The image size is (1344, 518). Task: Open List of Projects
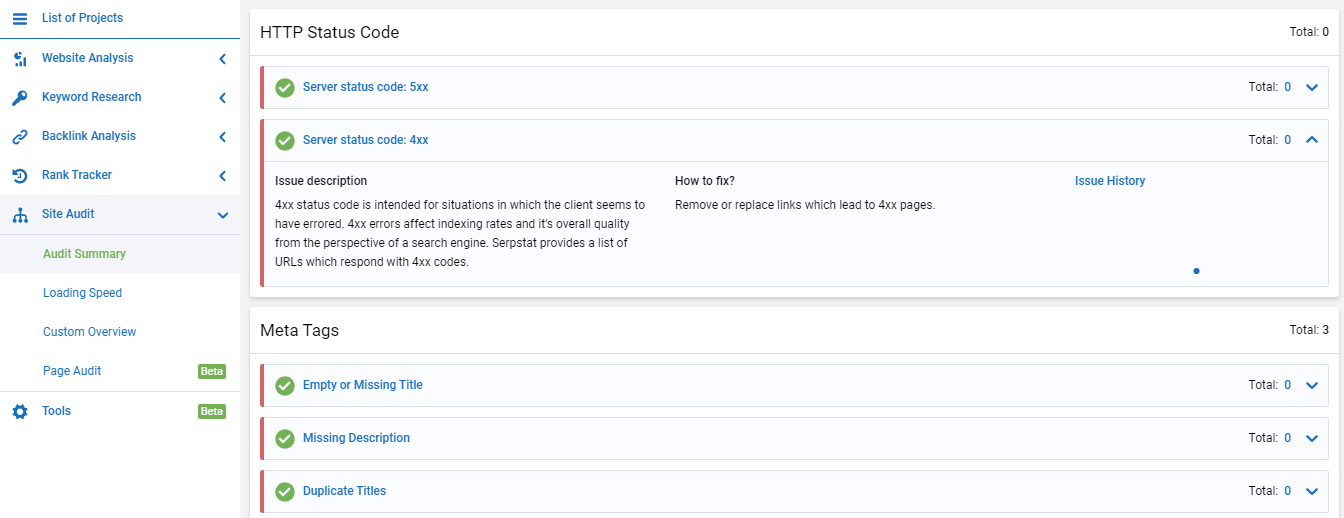[82, 18]
